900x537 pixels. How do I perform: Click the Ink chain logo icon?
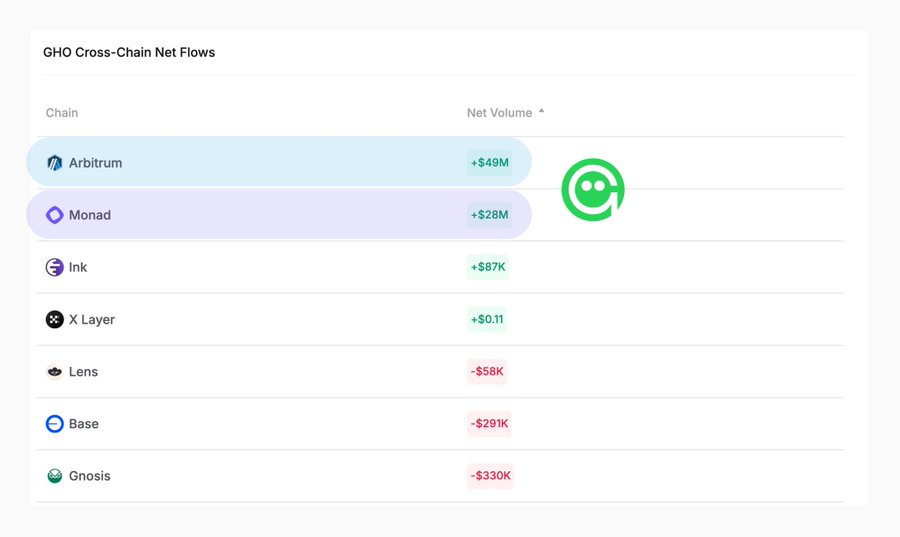point(55,267)
